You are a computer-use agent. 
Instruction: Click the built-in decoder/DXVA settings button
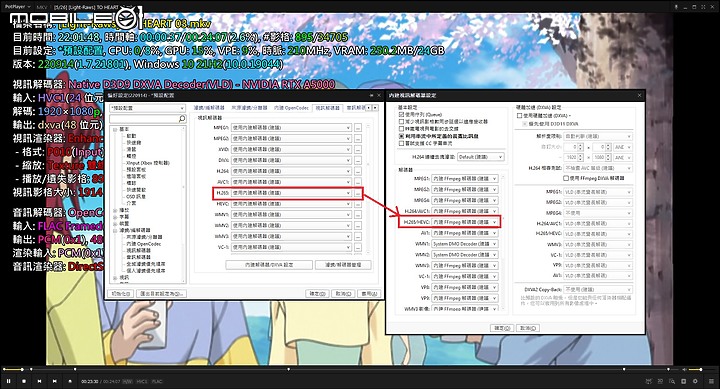[x=269, y=265]
